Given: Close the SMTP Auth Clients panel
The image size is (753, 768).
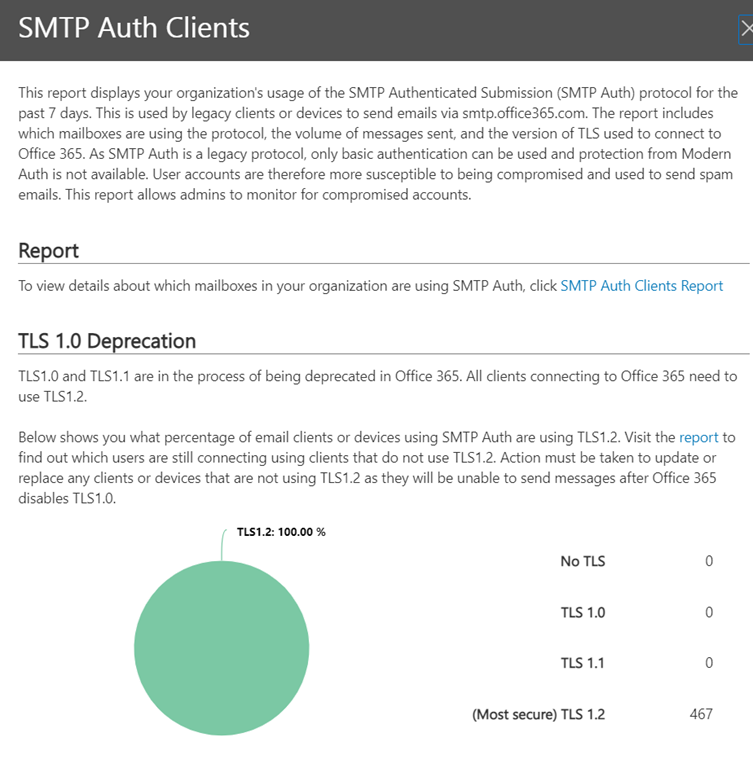Looking at the screenshot, I should 745,30.
